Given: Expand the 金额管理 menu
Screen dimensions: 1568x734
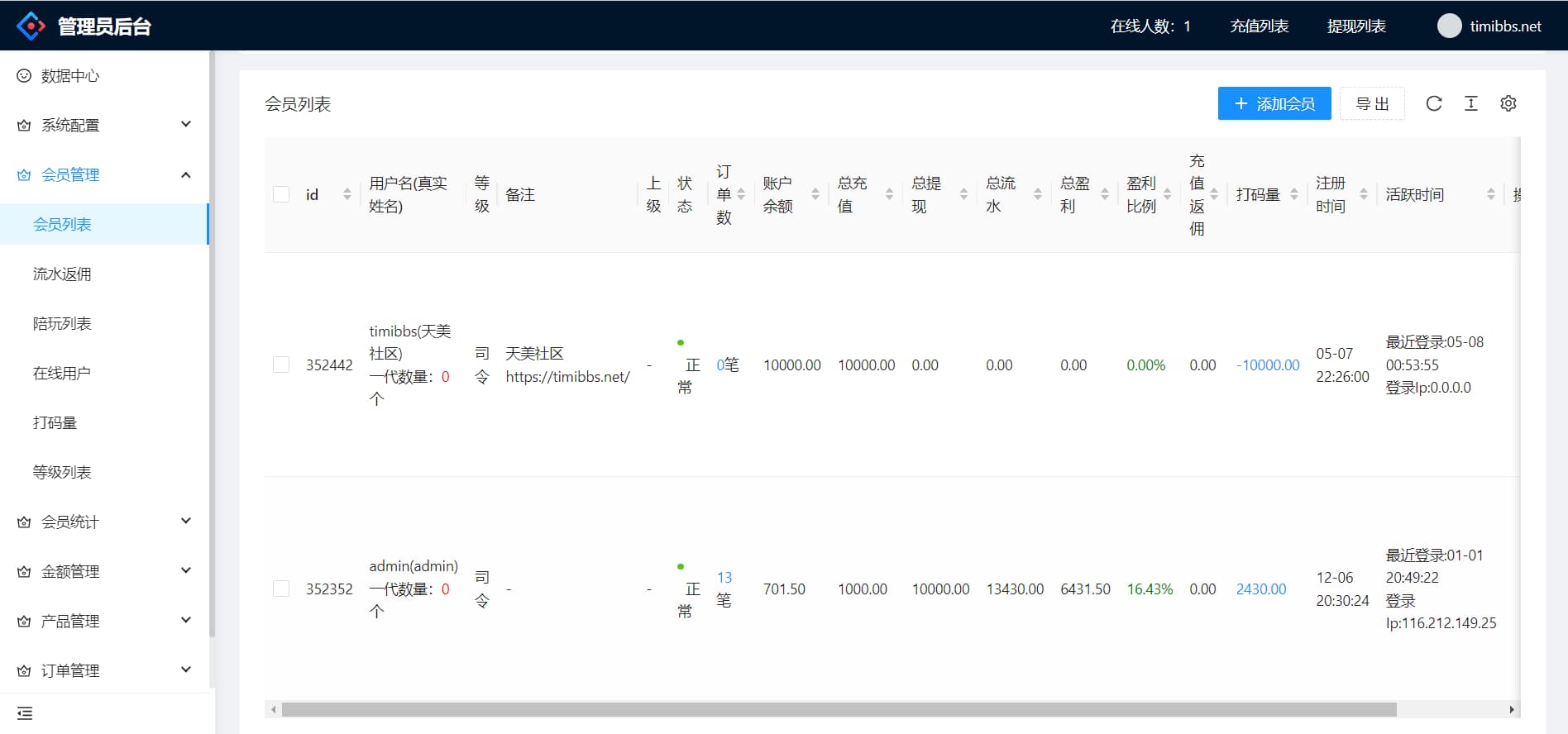Looking at the screenshot, I should coord(104,571).
